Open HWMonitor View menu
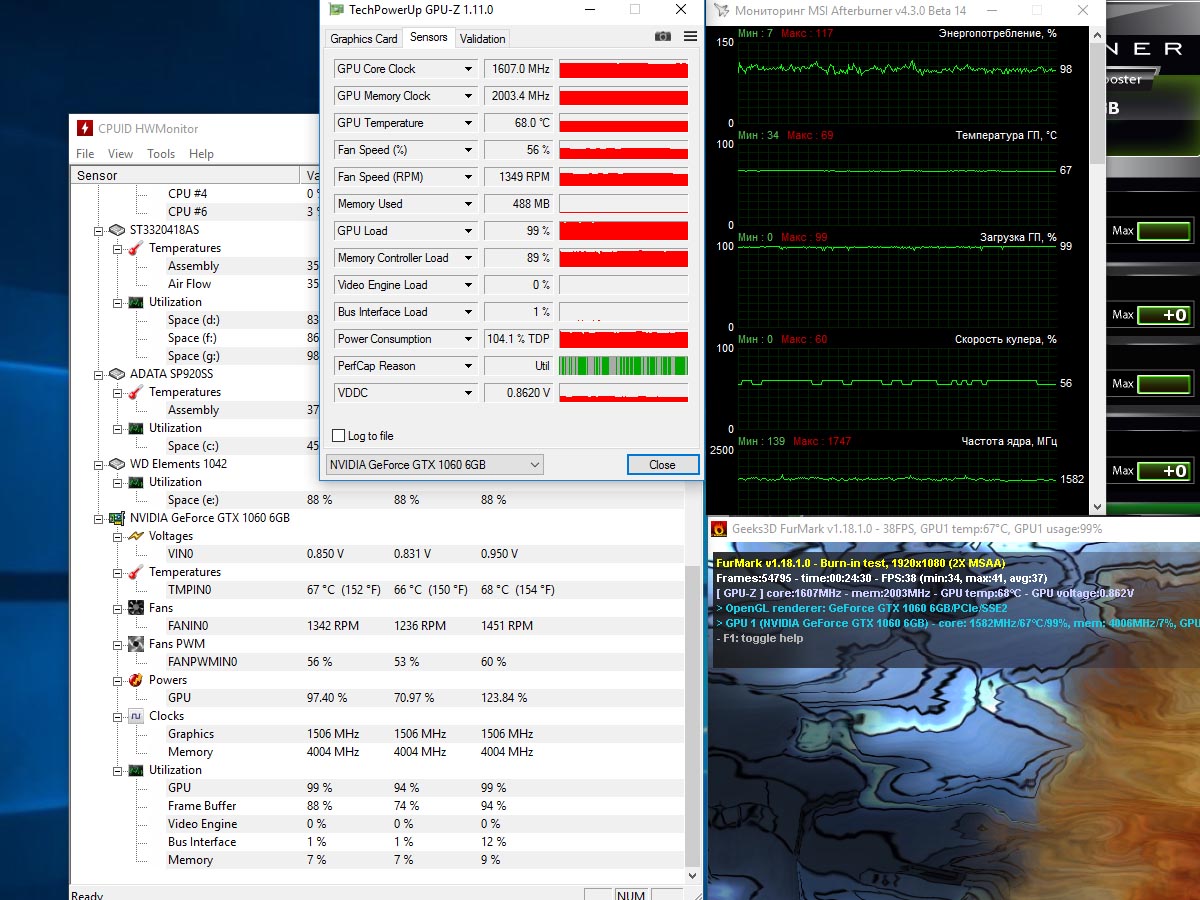The height and width of the screenshot is (900, 1200). point(120,154)
